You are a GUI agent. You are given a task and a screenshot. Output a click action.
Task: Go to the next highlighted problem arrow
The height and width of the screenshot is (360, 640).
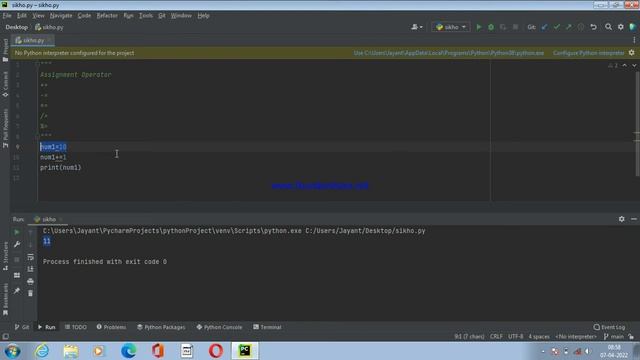tap(634, 65)
